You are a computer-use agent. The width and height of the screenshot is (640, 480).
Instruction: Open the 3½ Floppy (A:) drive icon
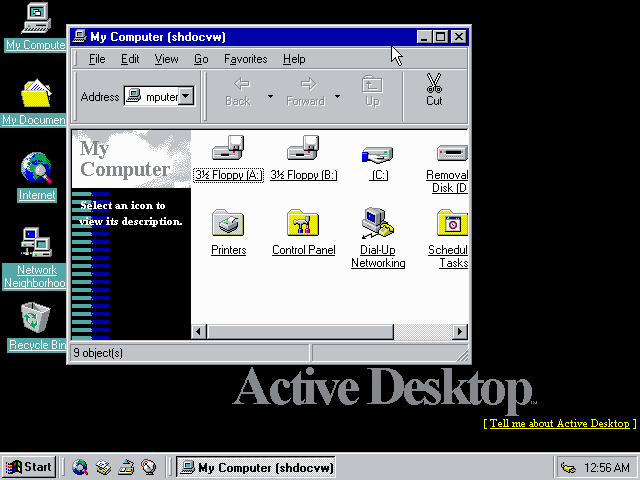[x=227, y=151]
